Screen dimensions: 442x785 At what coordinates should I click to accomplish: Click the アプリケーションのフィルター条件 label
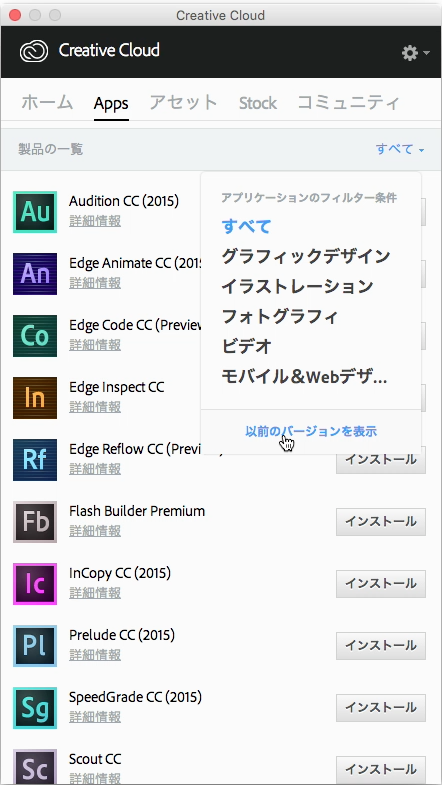coord(309,198)
